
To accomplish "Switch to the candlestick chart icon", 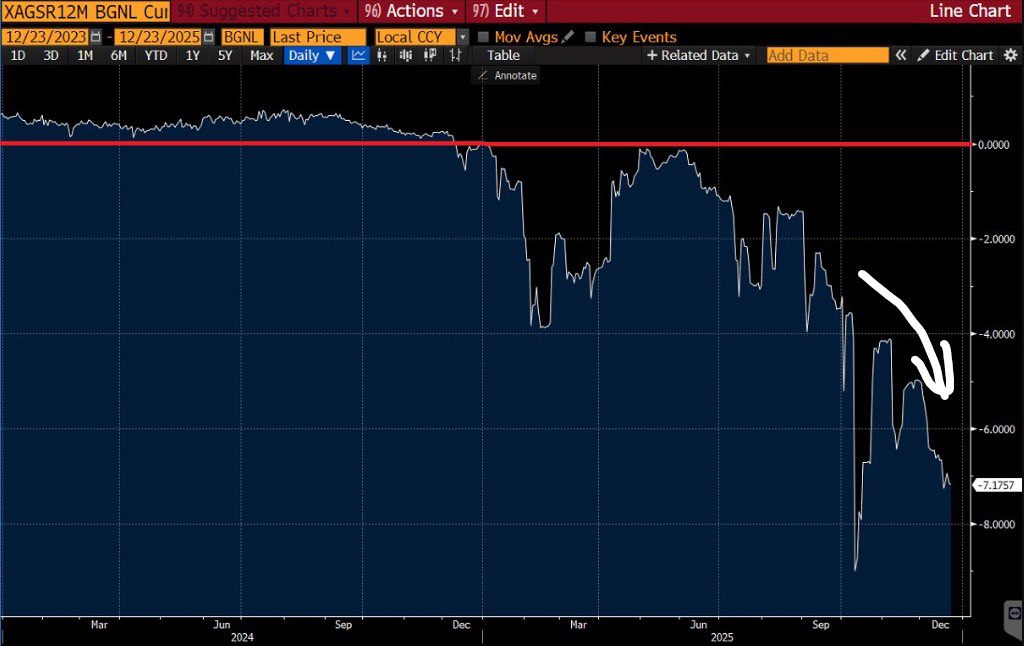I will point(406,56).
